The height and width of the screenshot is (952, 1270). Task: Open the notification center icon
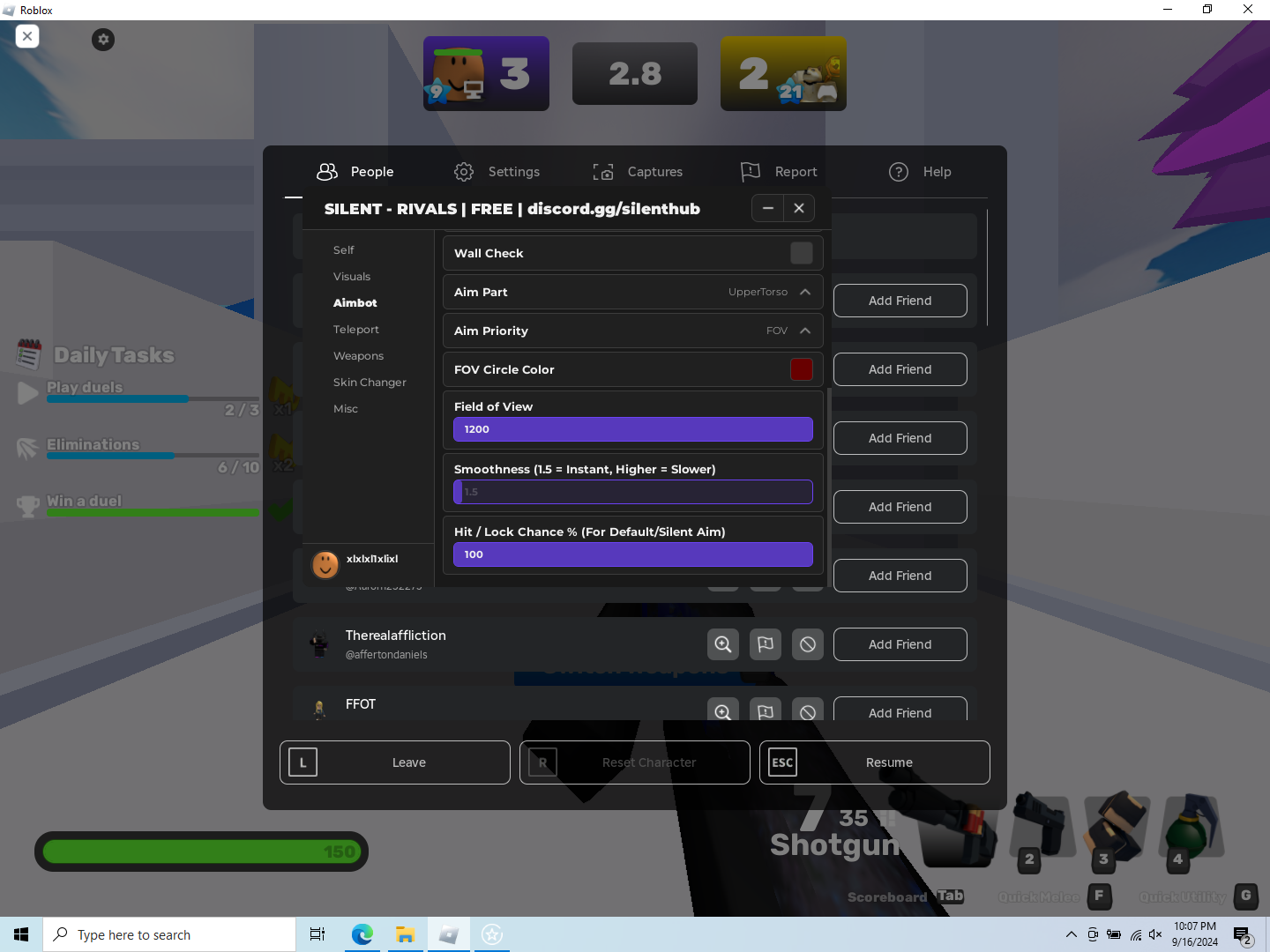tap(1243, 934)
